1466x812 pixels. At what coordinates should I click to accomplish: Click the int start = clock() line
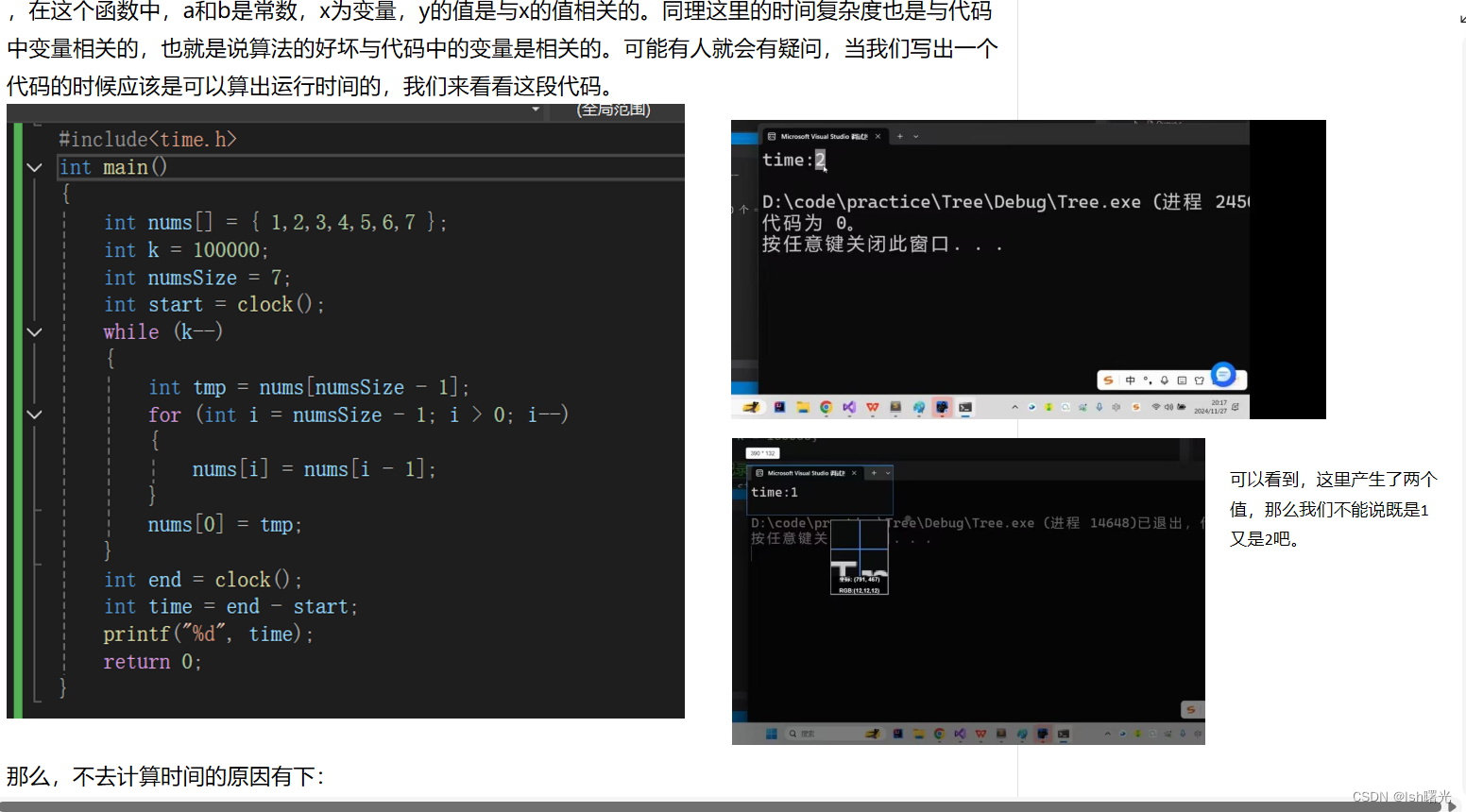(x=214, y=305)
